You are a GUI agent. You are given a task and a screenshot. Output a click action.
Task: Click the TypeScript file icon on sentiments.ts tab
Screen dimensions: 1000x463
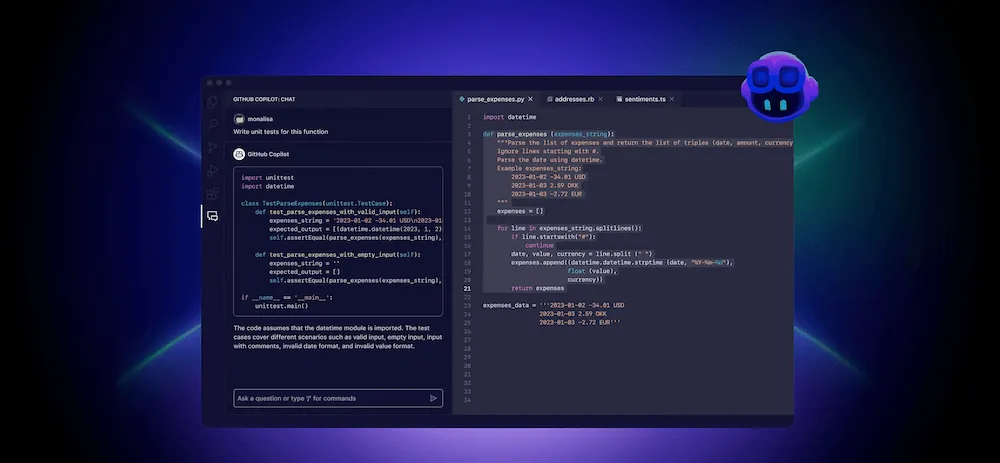point(619,99)
